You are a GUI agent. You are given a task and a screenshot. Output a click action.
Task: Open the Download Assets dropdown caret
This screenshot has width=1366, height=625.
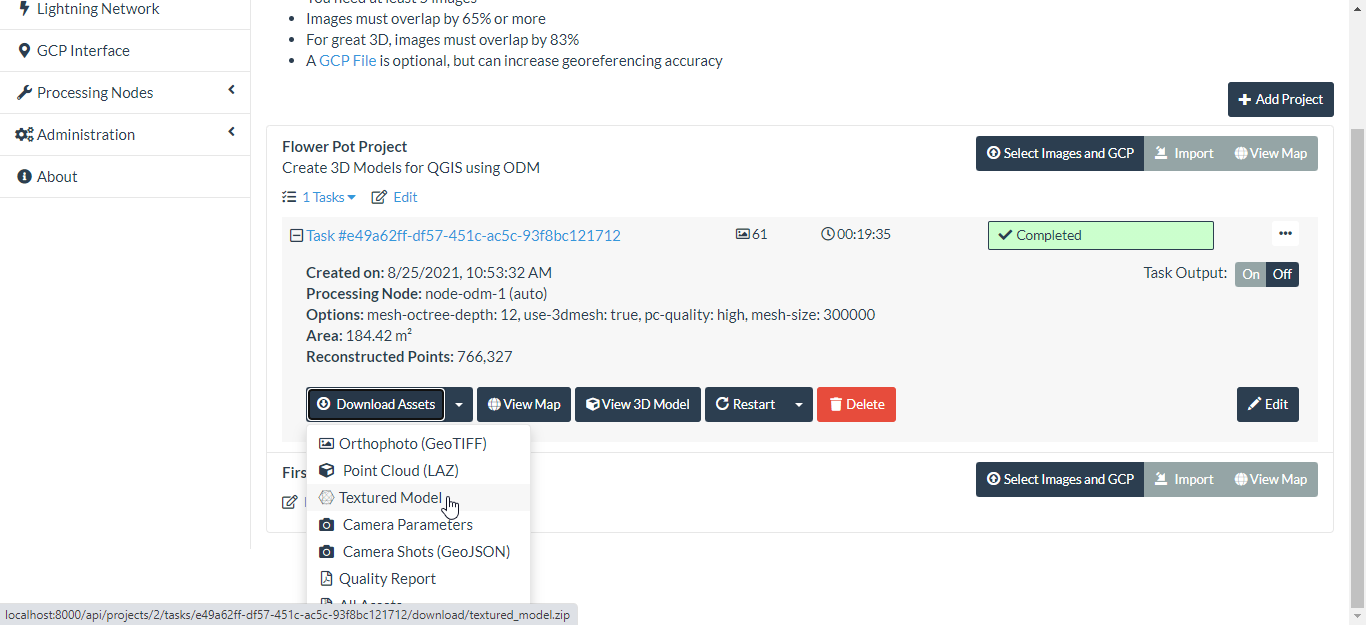point(459,405)
